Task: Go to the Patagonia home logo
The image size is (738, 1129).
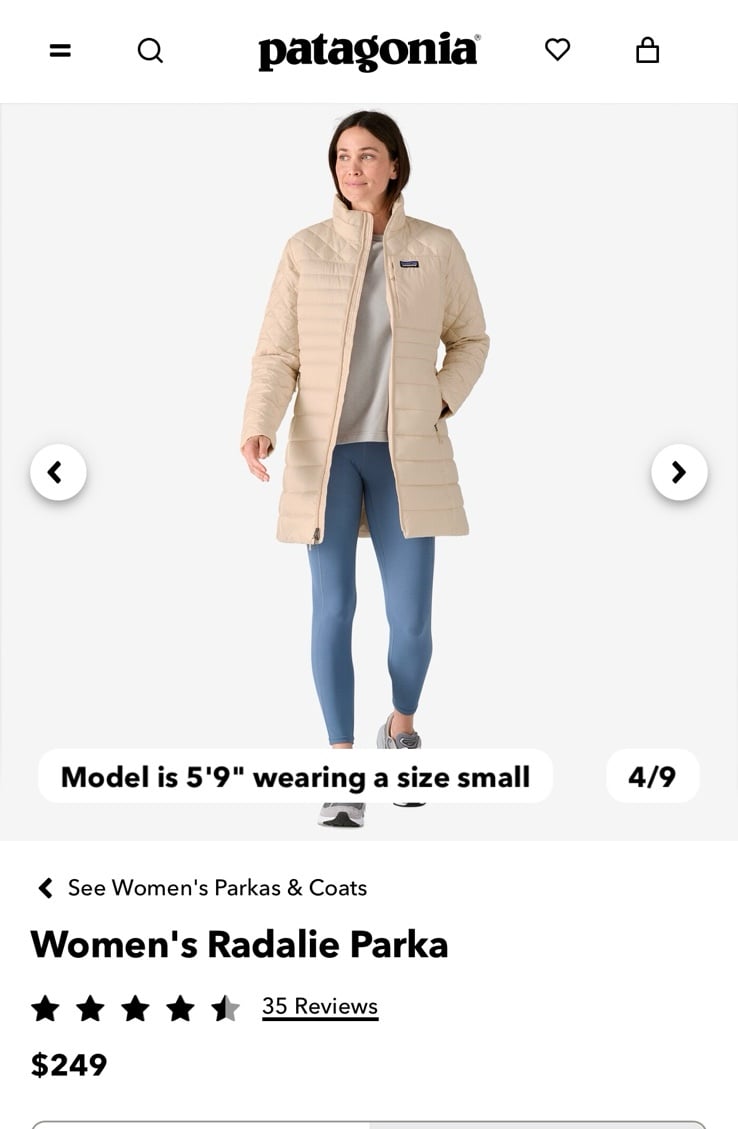Action: click(369, 50)
